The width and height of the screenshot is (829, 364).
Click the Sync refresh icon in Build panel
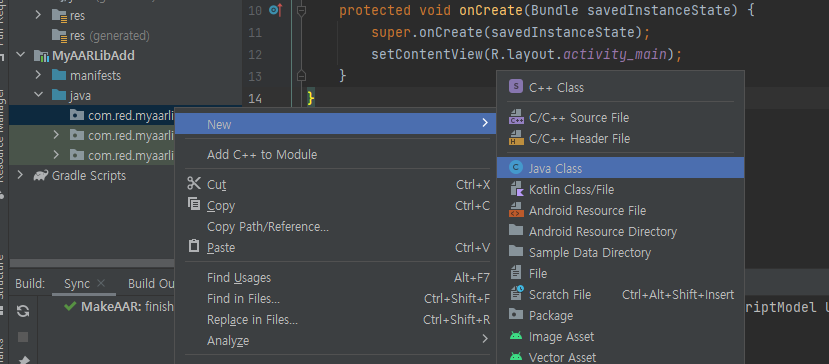tap(23, 311)
